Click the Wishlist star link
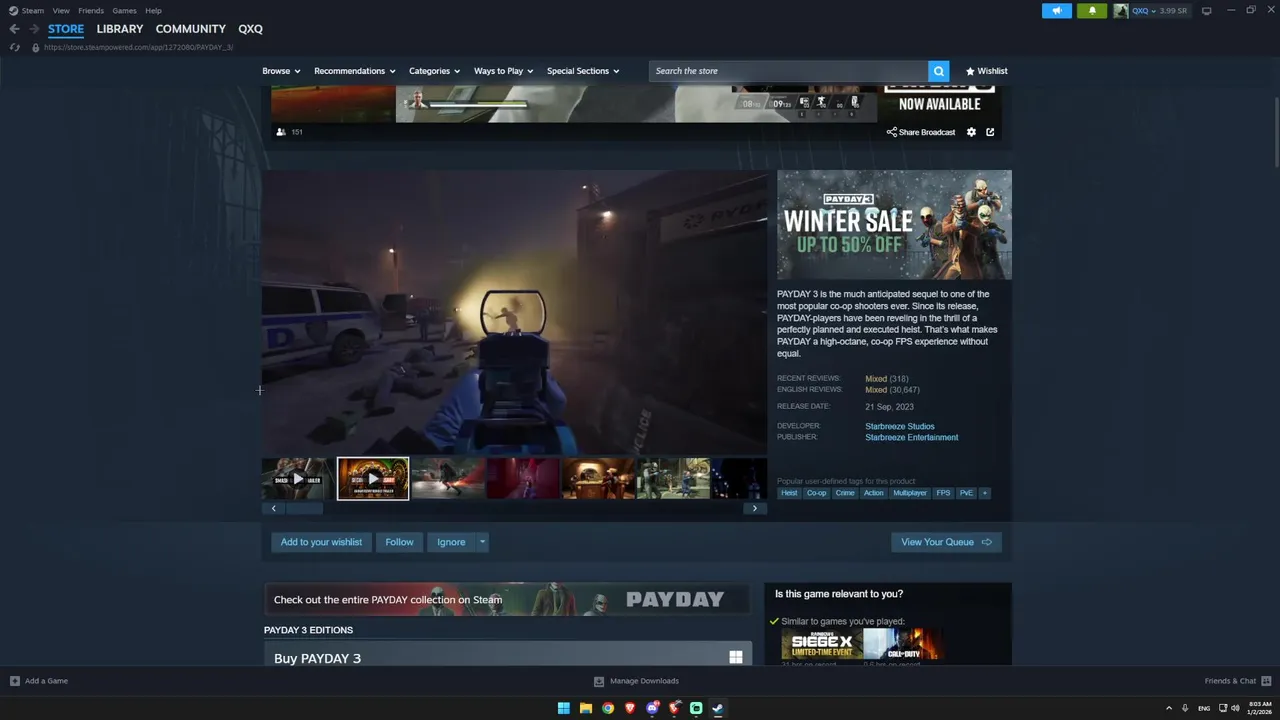Screen dimensions: 1280x720 [987, 71]
